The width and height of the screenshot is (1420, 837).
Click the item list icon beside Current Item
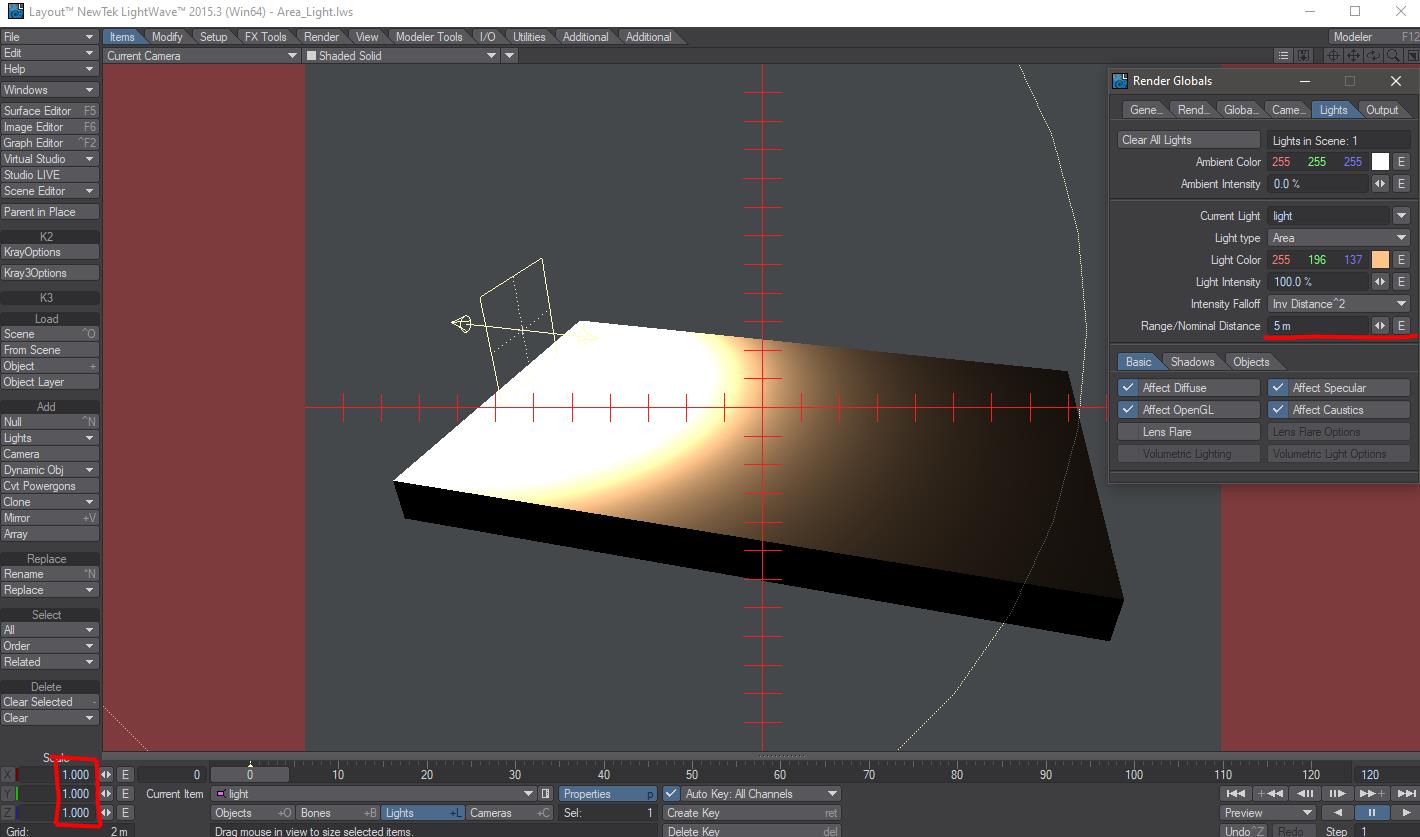[x=545, y=794]
